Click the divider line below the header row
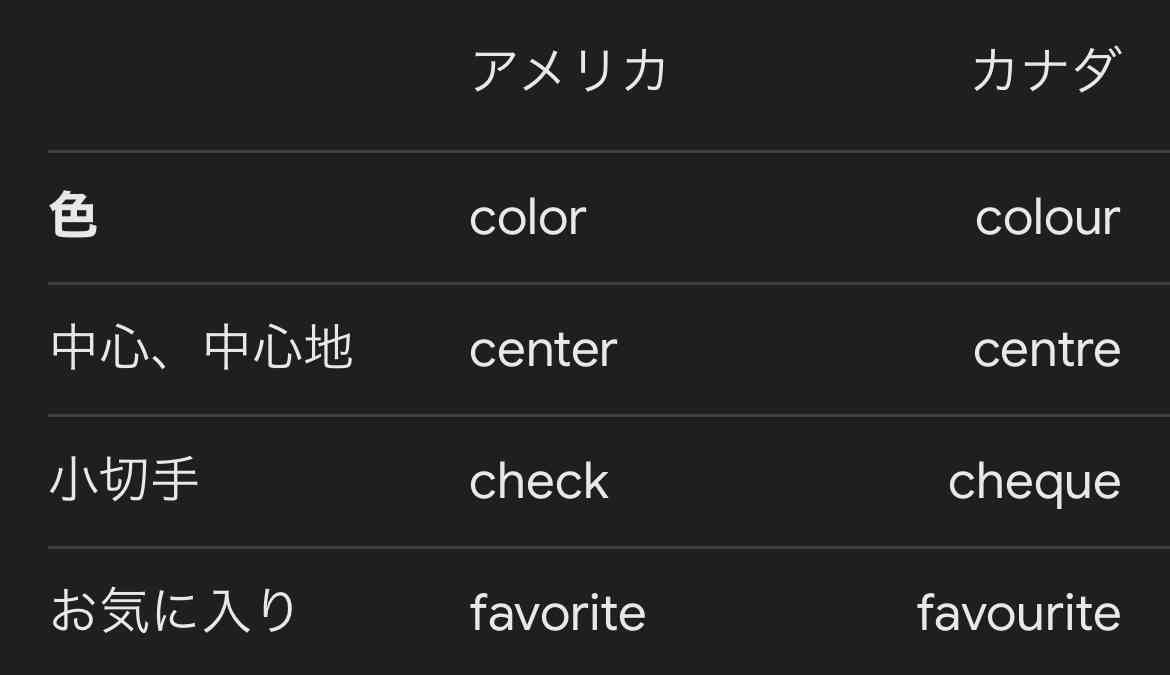1170x675 pixels. [609, 151]
